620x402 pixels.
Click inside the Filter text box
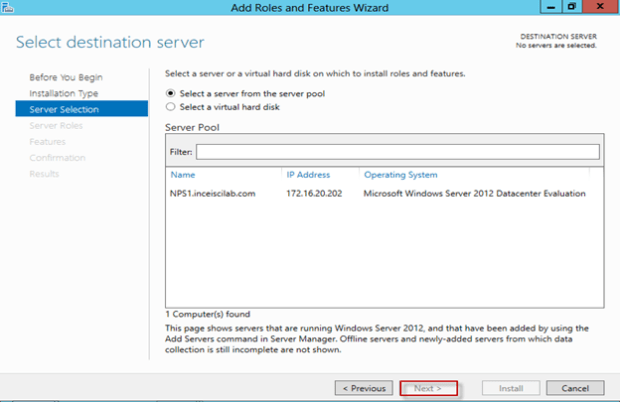click(x=397, y=152)
